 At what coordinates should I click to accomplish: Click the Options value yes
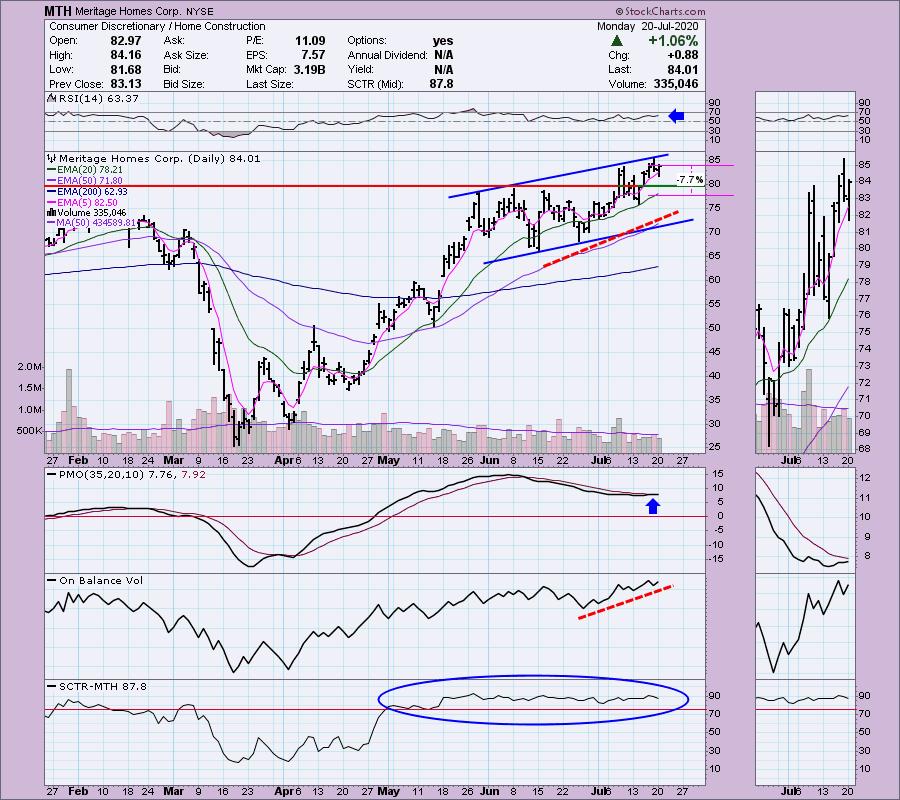tap(443, 41)
